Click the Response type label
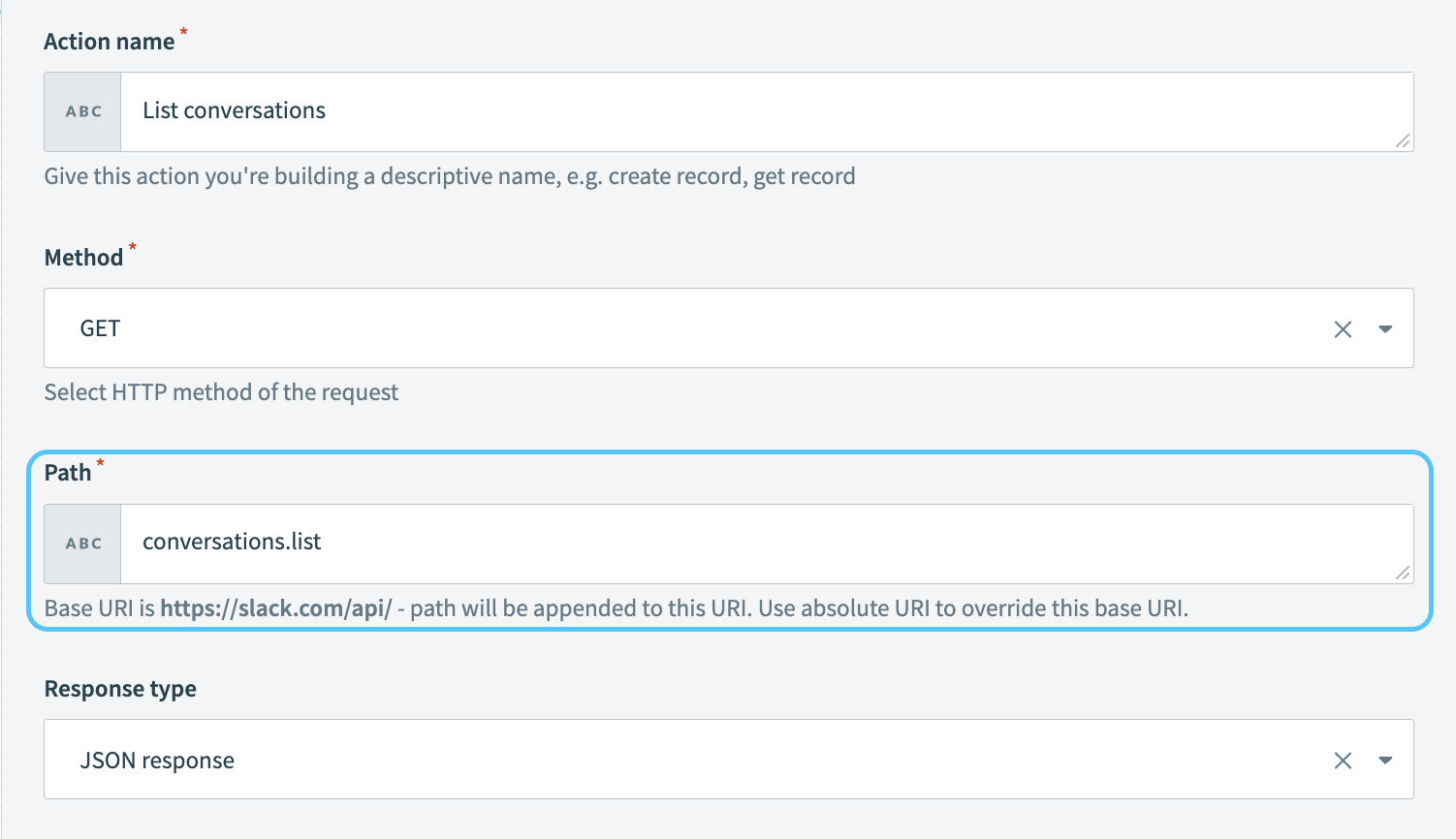The height and width of the screenshot is (839, 1456). click(x=119, y=688)
